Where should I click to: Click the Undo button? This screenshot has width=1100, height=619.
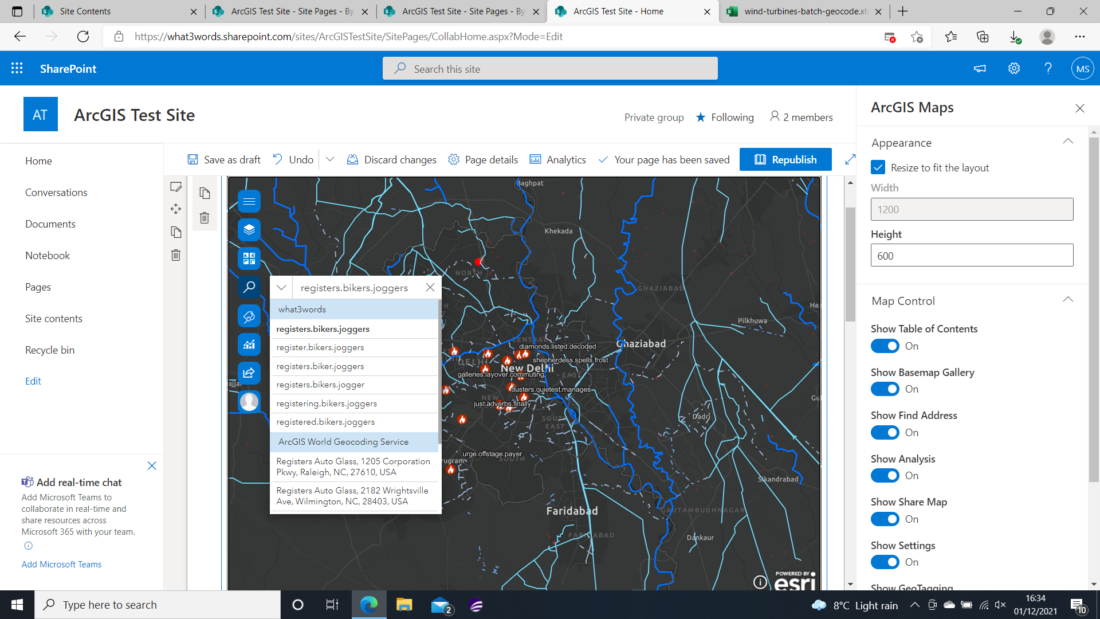pyautogui.click(x=293, y=159)
